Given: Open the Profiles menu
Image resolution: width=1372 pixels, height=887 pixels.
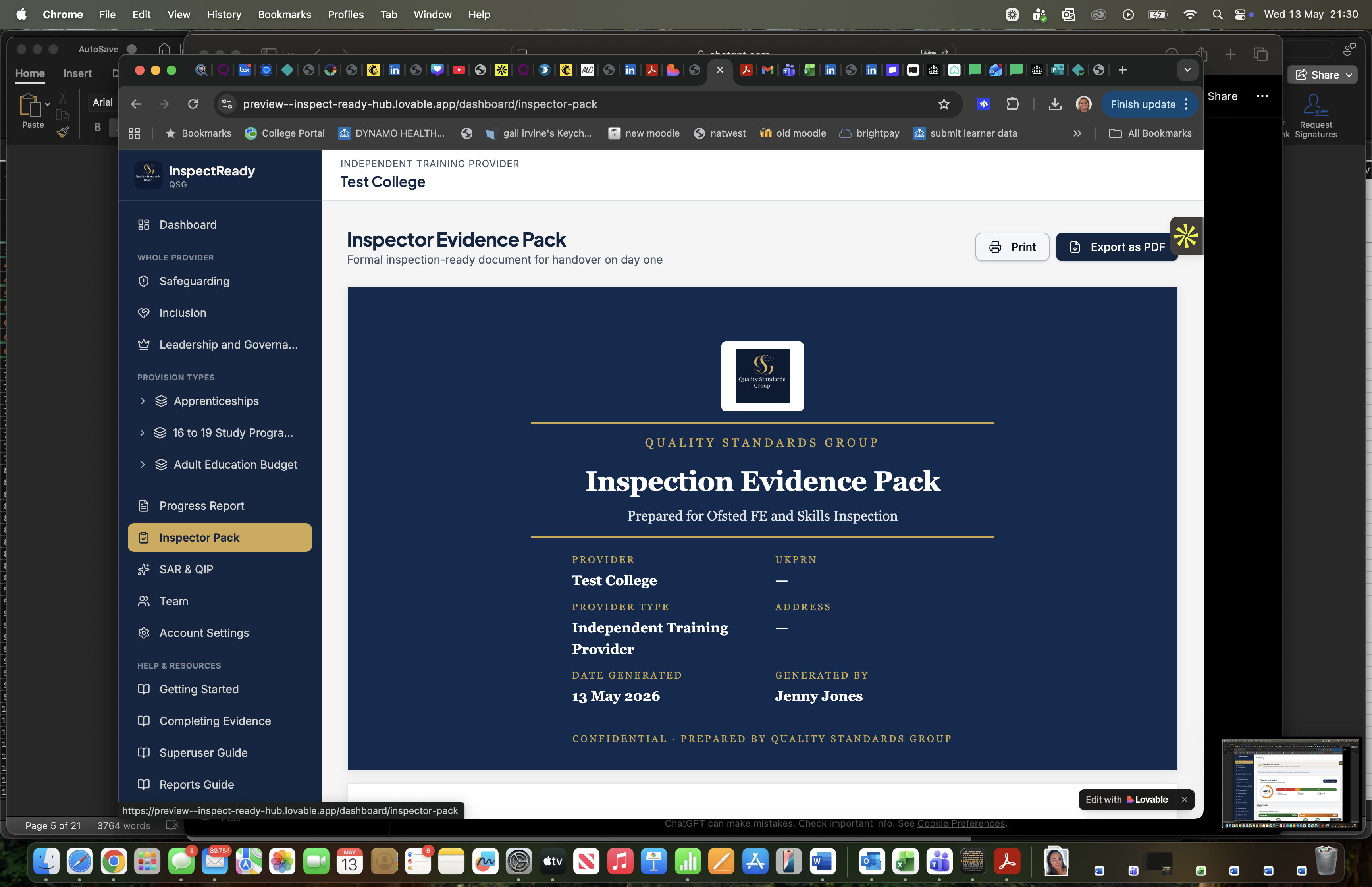Looking at the screenshot, I should click(x=345, y=14).
